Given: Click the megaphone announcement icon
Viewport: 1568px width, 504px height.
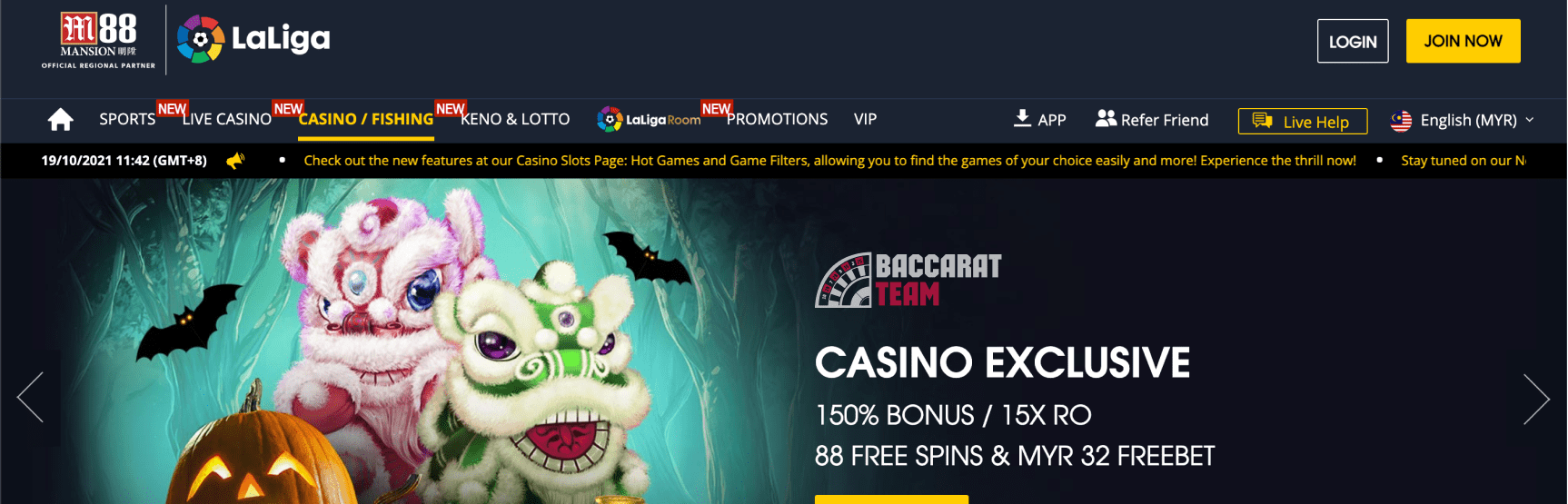Looking at the screenshot, I should pos(235,161).
